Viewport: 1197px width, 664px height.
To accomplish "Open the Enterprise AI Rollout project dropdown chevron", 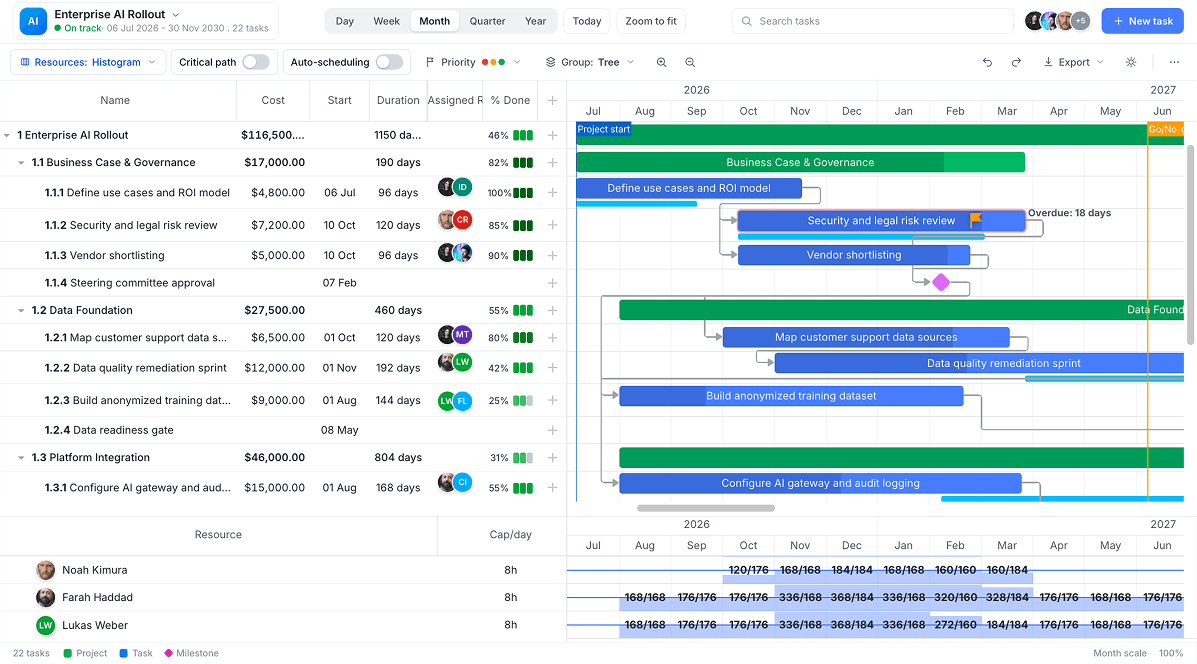I will tap(176, 15).
